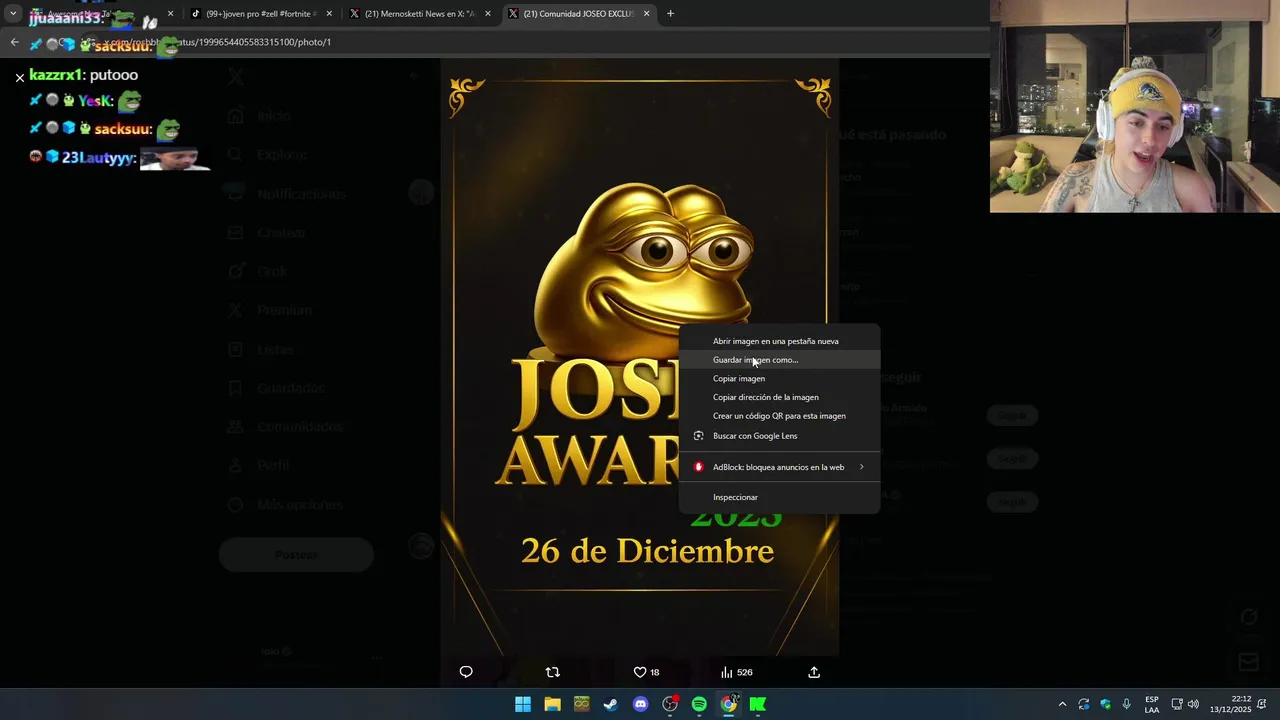
Task: Choose Buscar con Google Lens
Action: pos(780,436)
